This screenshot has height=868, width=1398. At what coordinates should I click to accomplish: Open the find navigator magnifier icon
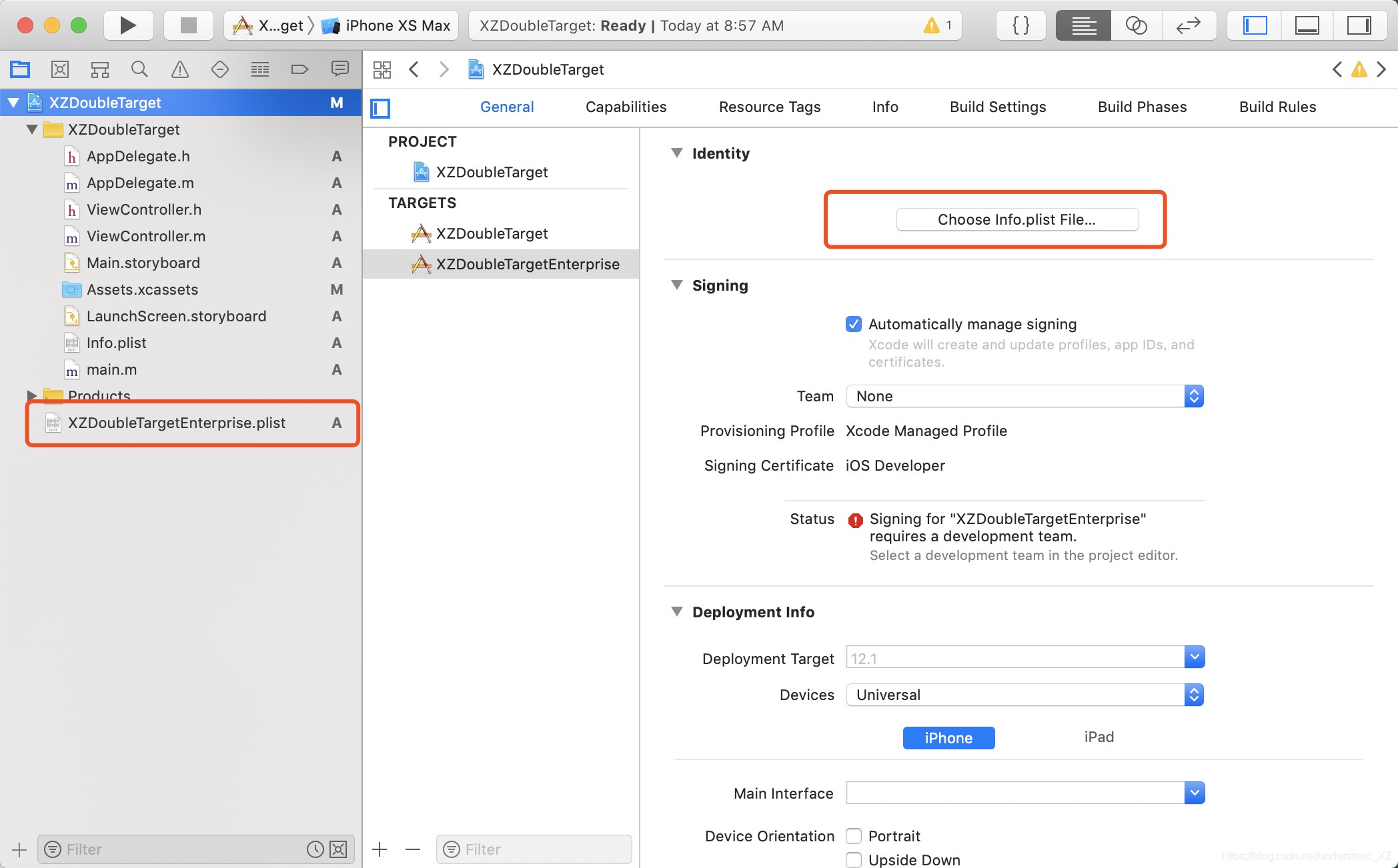point(139,69)
